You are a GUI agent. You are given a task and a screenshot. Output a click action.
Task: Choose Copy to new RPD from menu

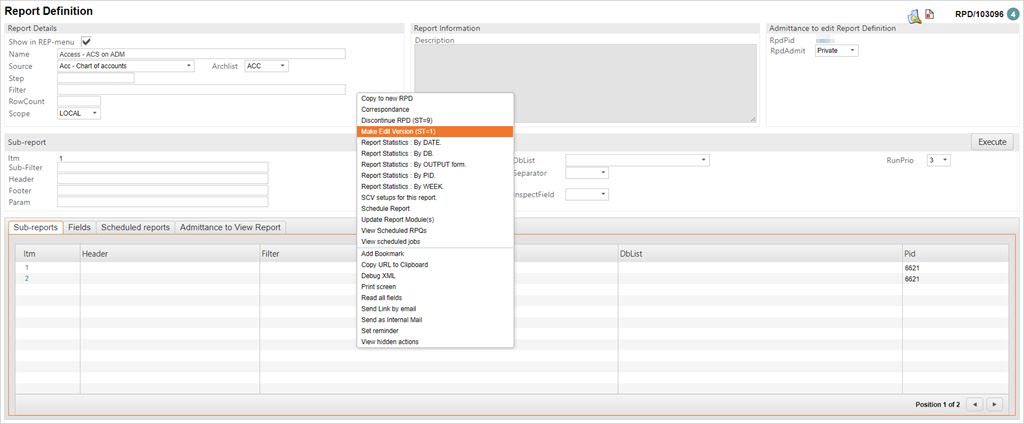click(x=434, y=98)
